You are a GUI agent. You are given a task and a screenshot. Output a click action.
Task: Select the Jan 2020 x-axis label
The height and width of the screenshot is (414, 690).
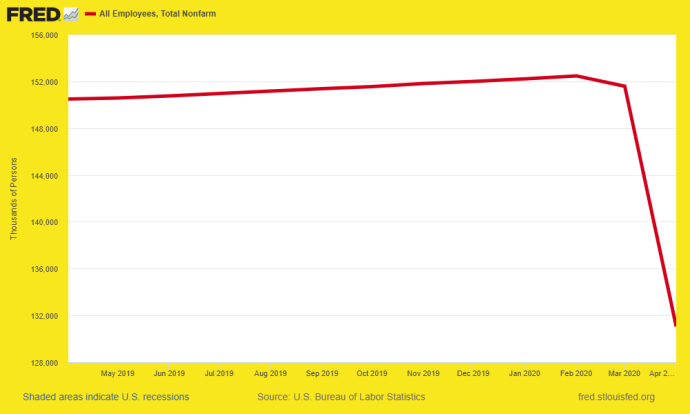(x=524, y=374)
